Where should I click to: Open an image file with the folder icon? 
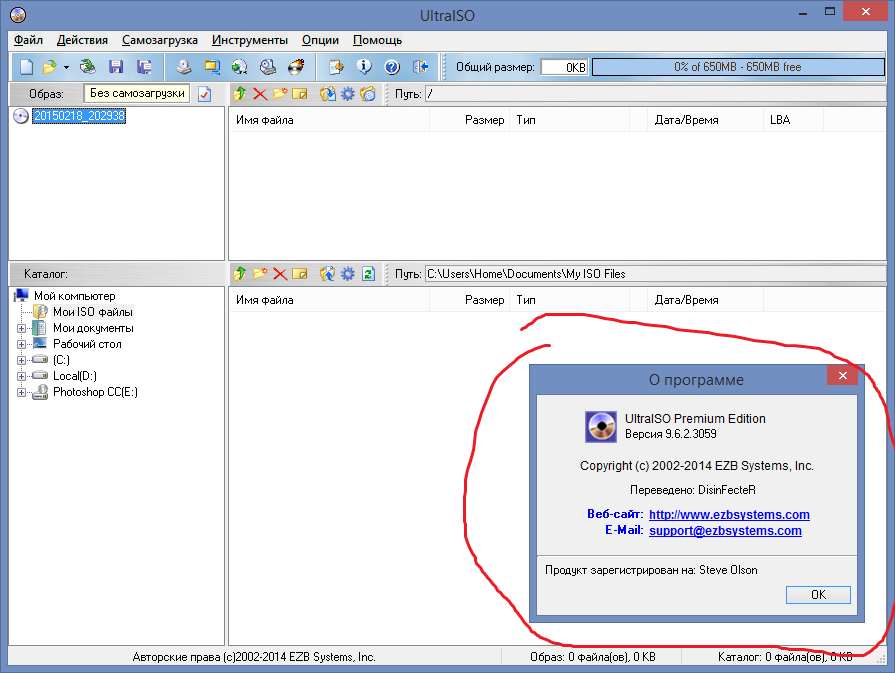click(50, 67)
